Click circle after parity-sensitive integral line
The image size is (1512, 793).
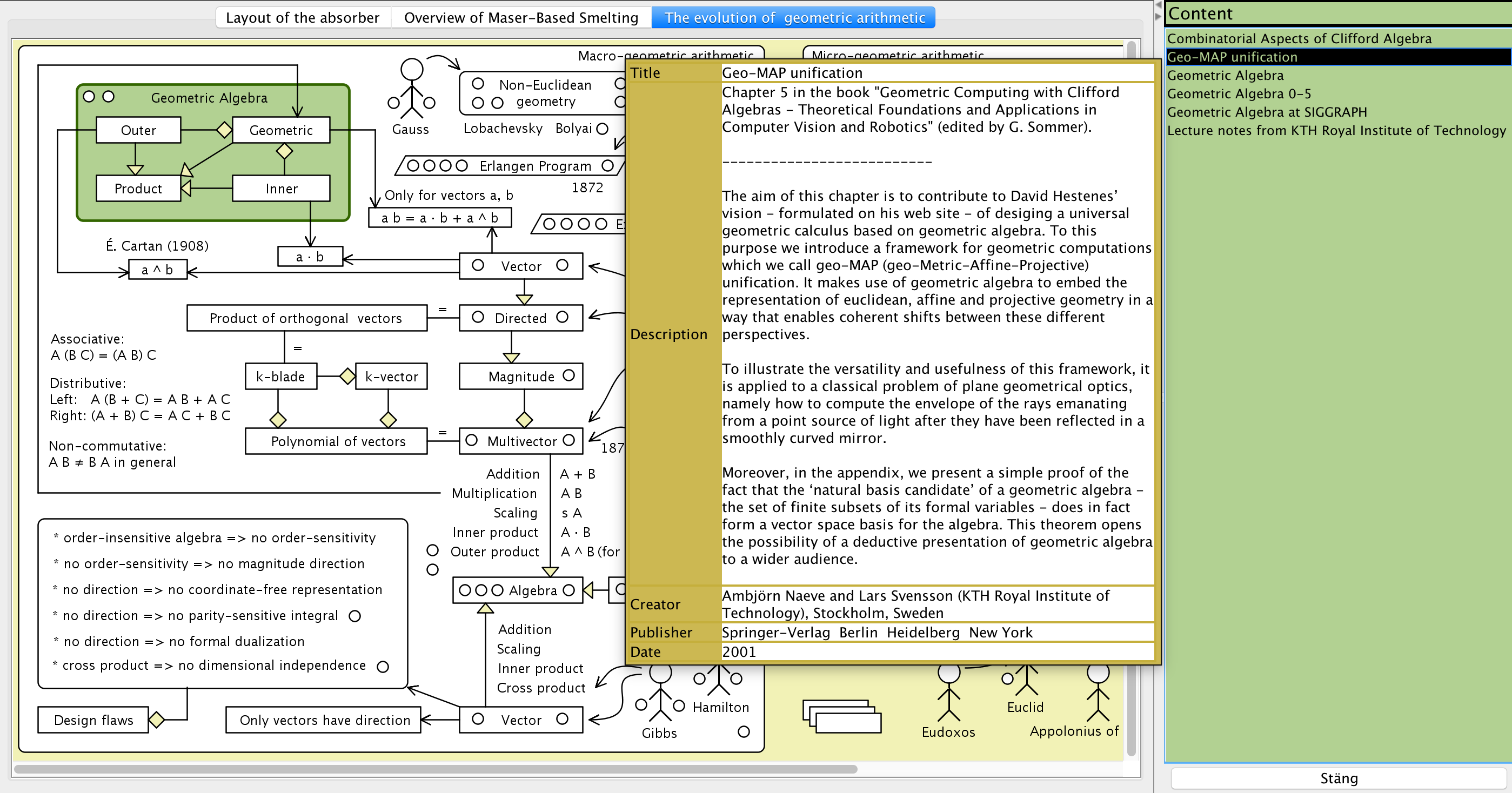click(354, 616)
